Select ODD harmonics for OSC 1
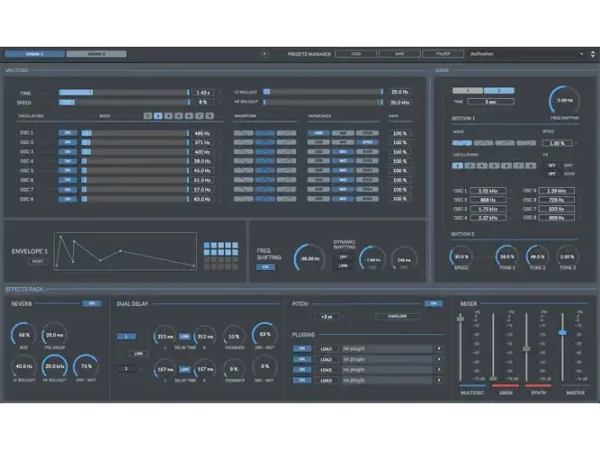The image size is (600, 450). pos(319,133)
